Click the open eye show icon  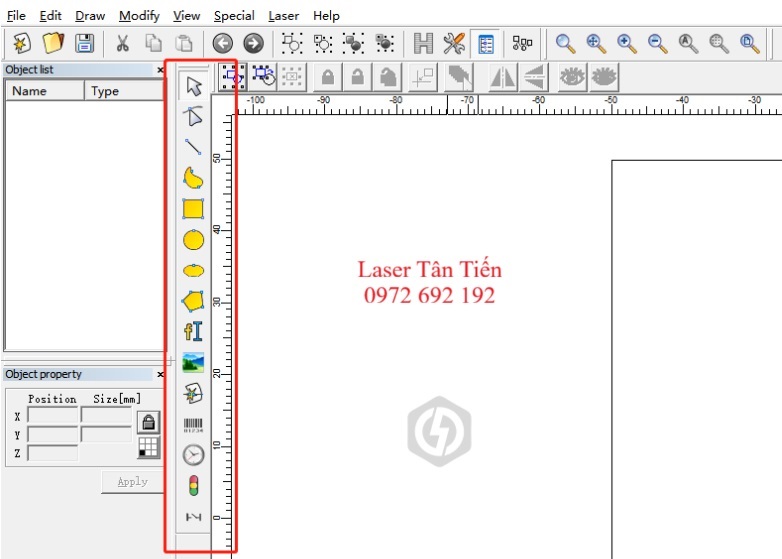pos(572,77)
